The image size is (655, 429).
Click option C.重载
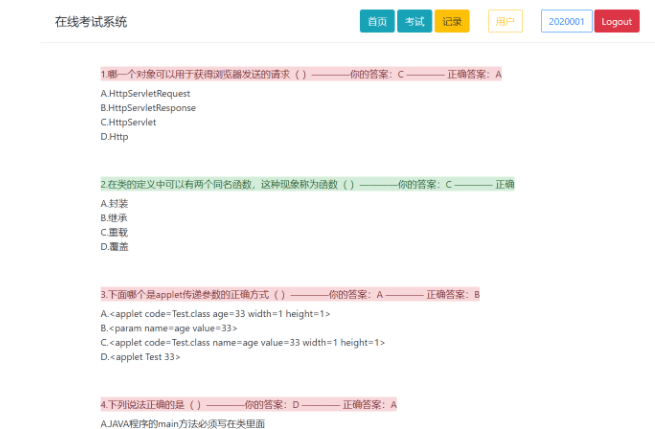114,232
